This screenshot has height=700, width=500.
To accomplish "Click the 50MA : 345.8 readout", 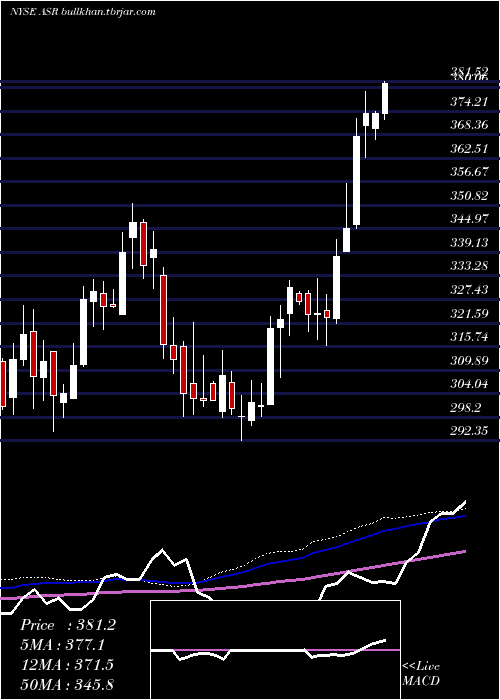I will (66, 684).
